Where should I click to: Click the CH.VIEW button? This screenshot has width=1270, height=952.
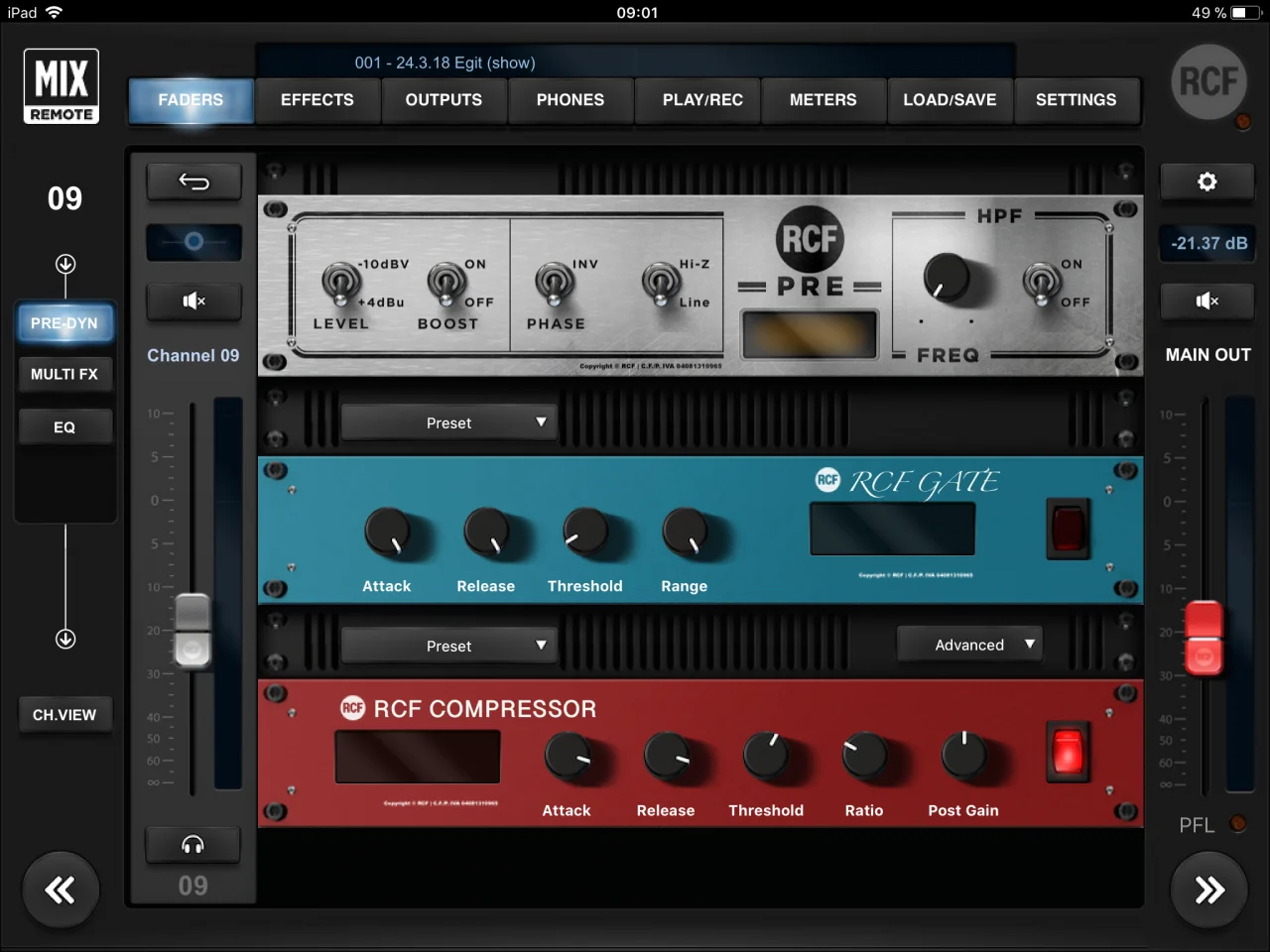64,715
